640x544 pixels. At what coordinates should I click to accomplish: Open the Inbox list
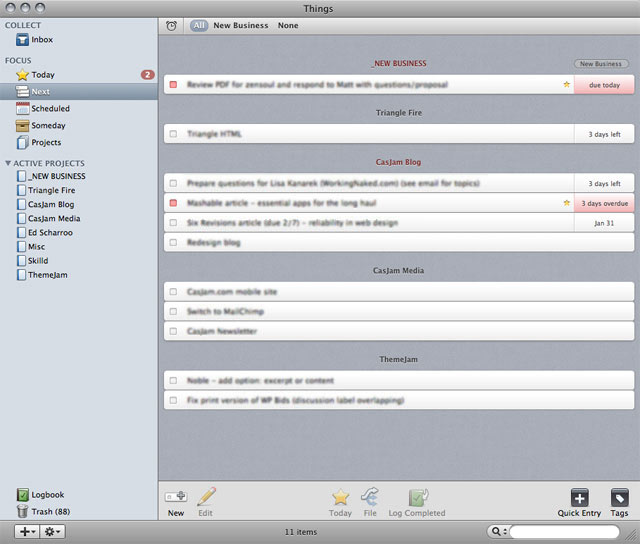pyautogui.click(x=34, y=40)
